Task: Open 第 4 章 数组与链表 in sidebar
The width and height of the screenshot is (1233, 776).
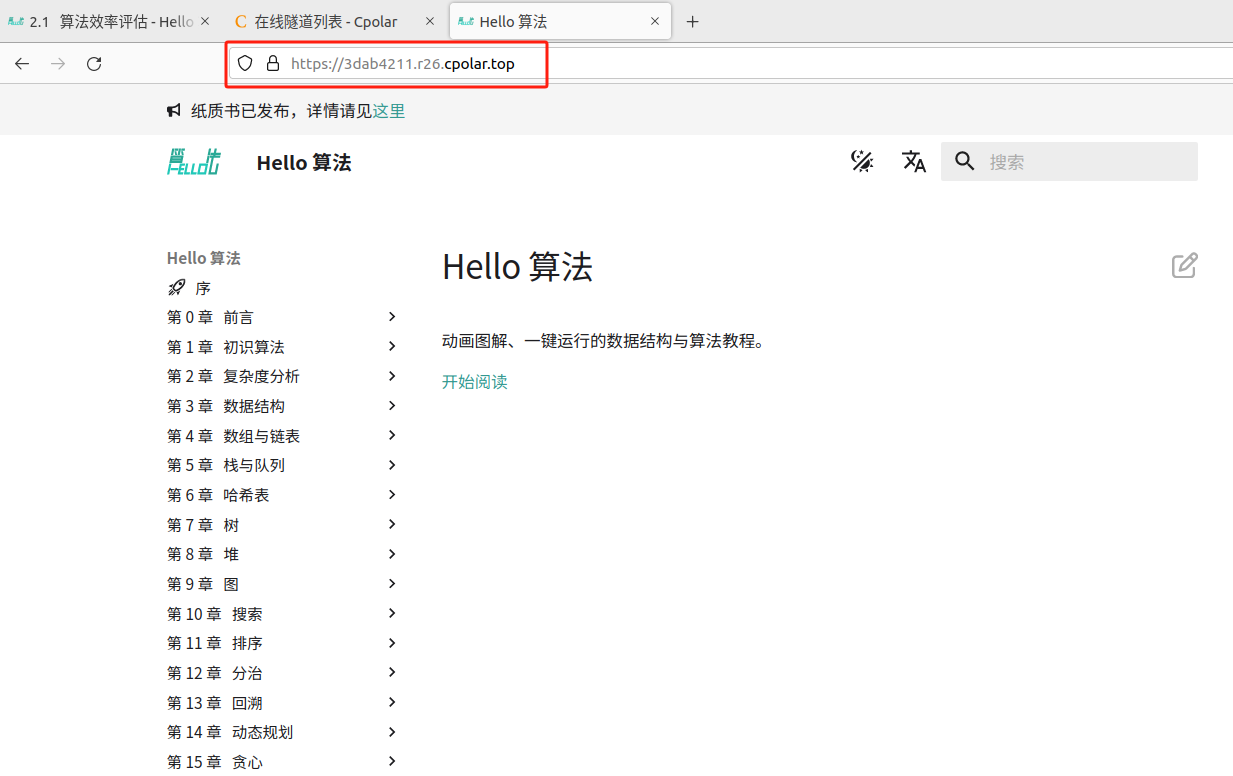Action: click(x=260, y=436)
